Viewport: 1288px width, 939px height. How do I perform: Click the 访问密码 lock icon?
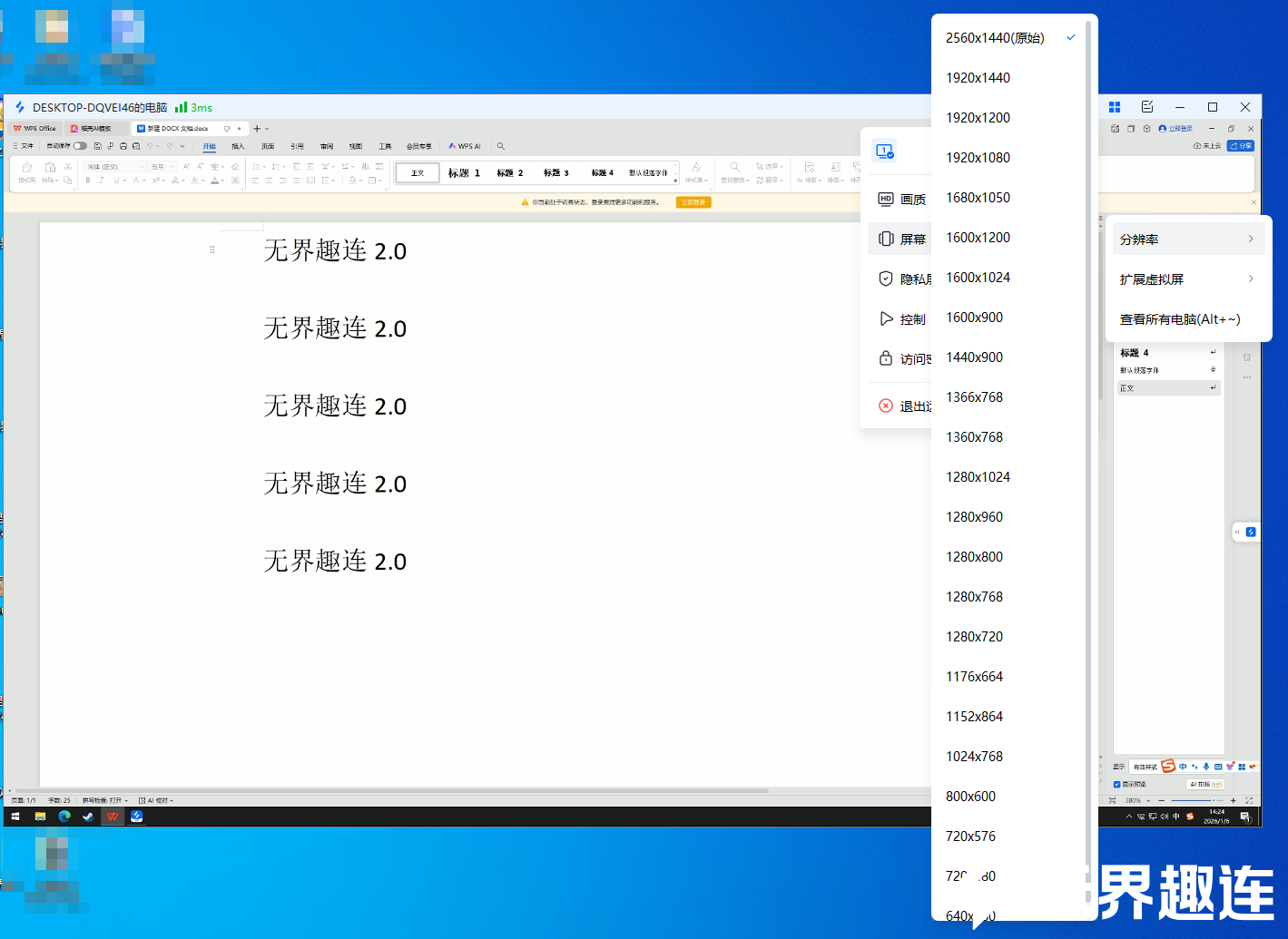point(886,358)
